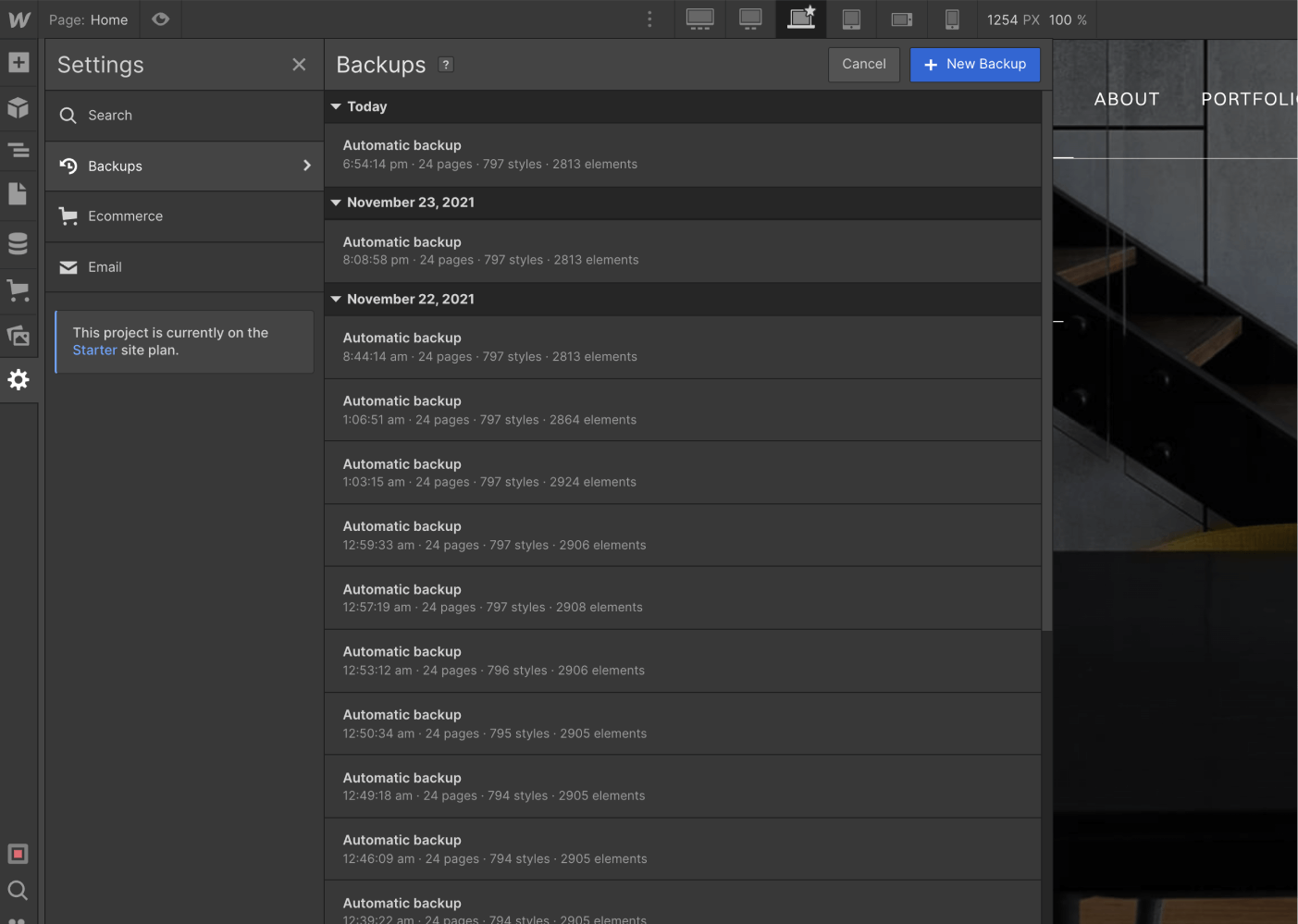Open the Components panel
This screenshot has height=924, width=1298.
[19, 108]
